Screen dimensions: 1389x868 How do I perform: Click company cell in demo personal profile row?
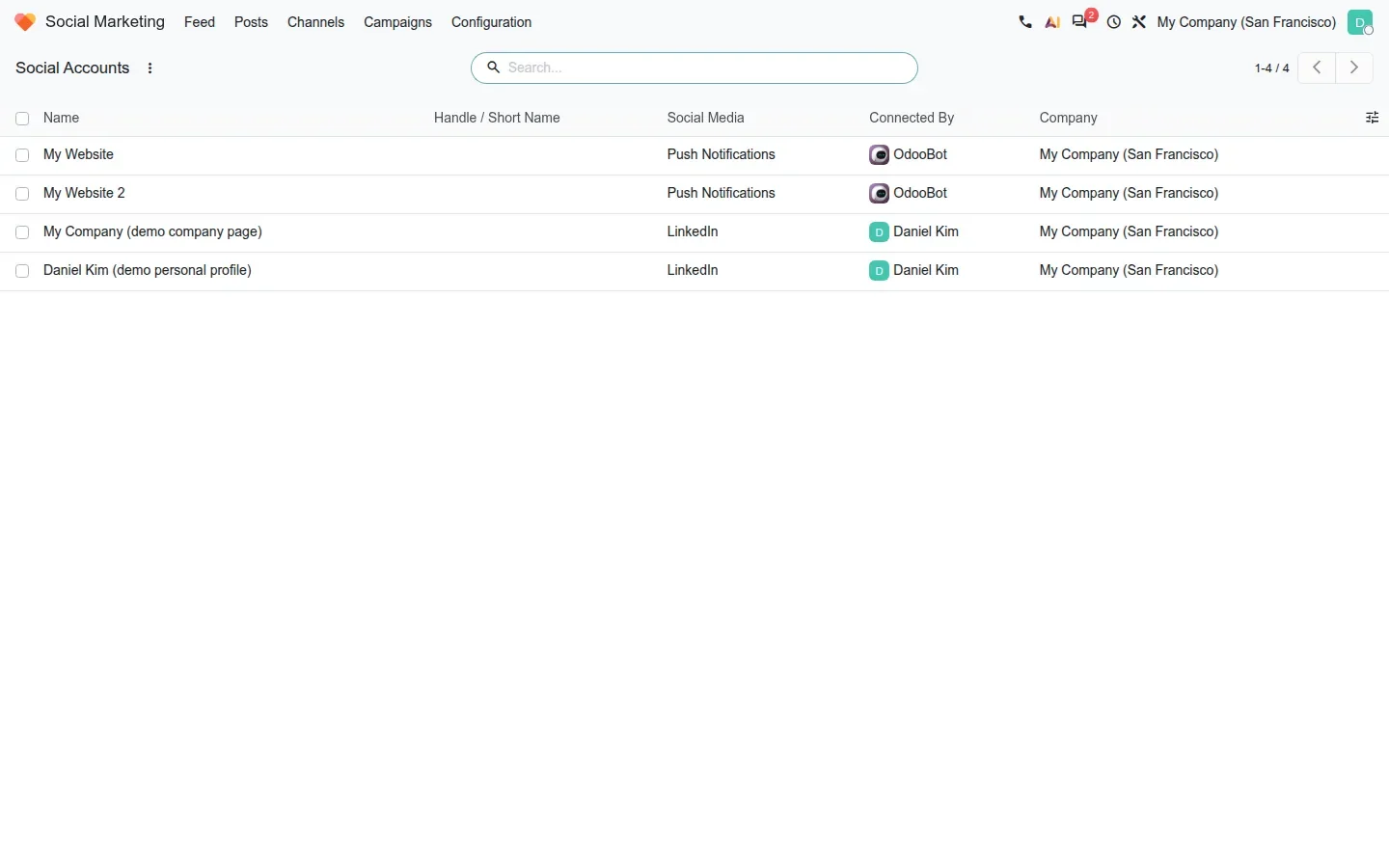point(1129,270)
